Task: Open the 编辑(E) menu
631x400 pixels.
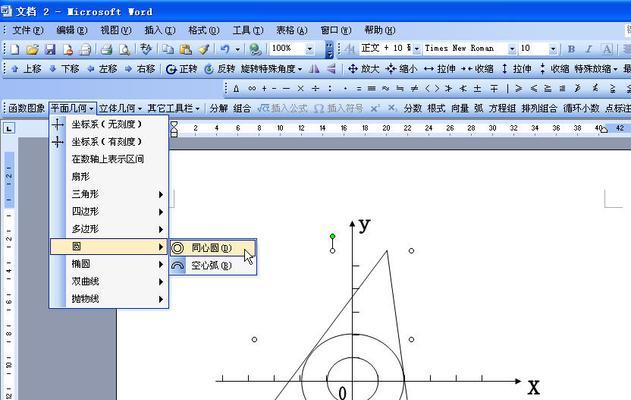Action: click(x=72, y=30)
